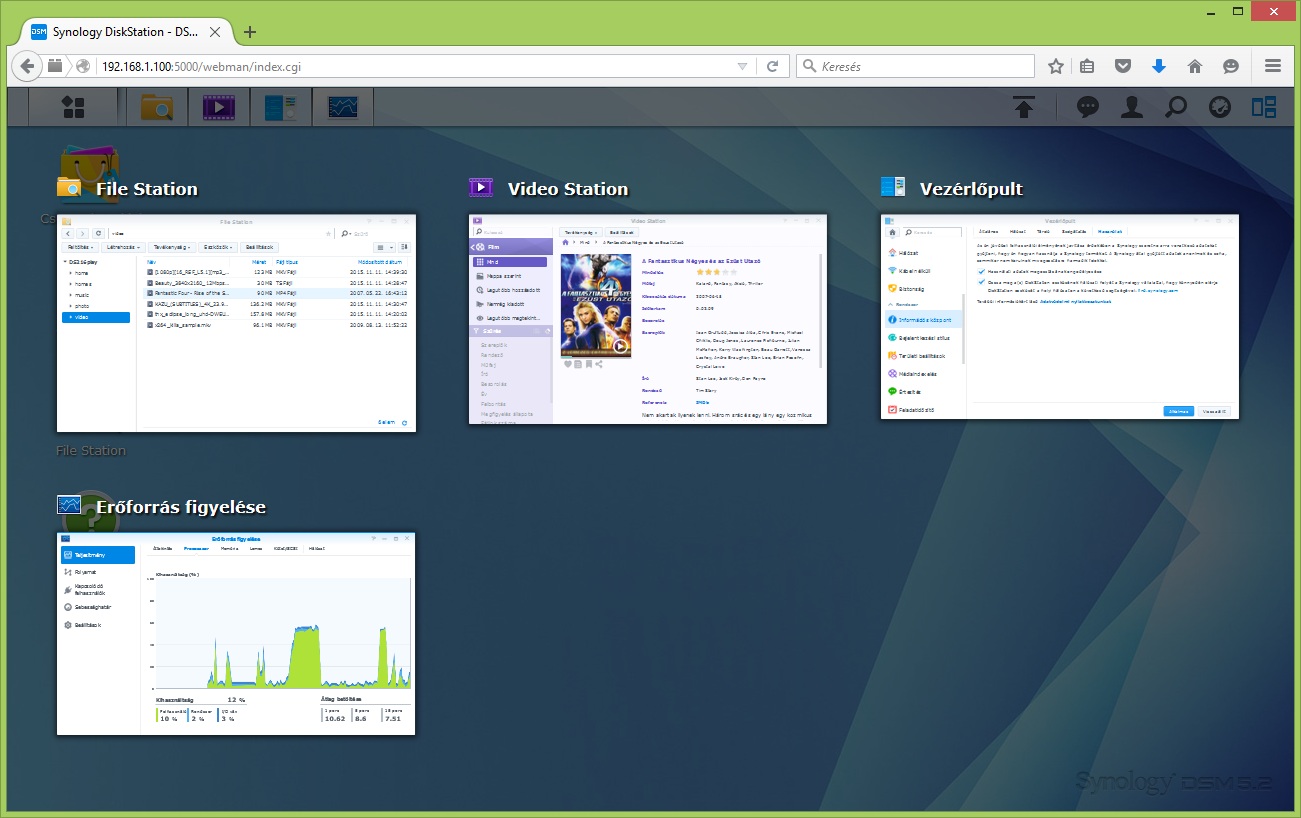The width and height of the screenshot is (1301, 818).
Task: Open URL history dropdown arrow
Action: pyautogui.click(x=741, y=66)
